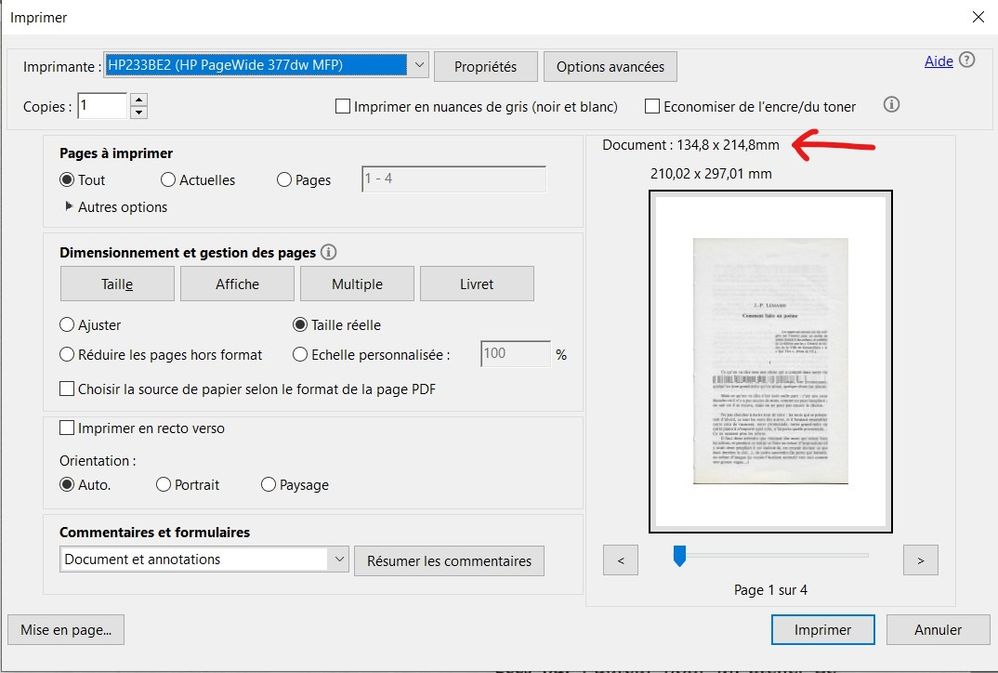
Task: Click the info icon next to Economiser de l'encre option
Action: tap(891, 104)
